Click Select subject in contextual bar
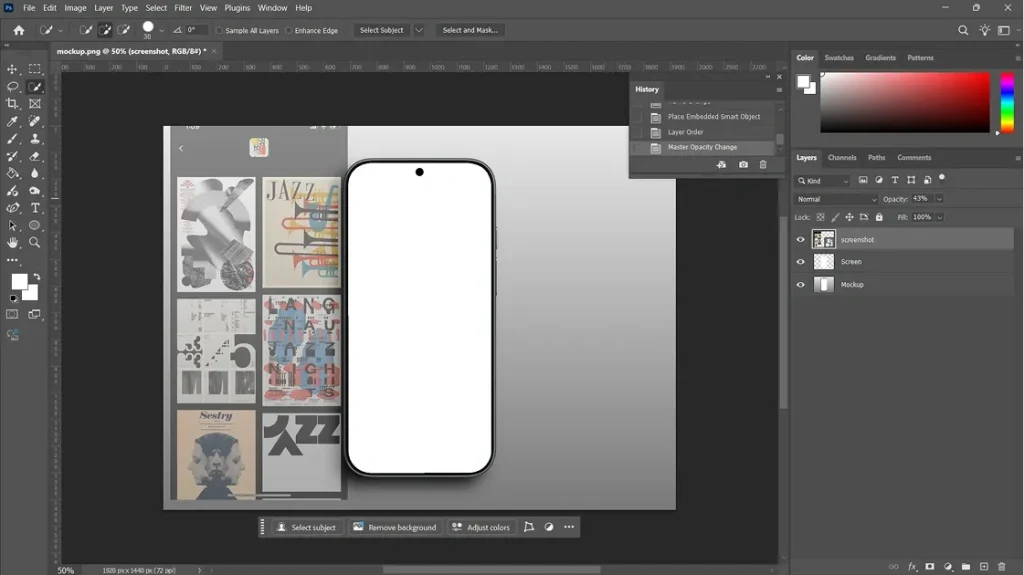Image resolution: width=1024 pixels, height=575 pixels. pyautogui.click(x=306, y=527)
